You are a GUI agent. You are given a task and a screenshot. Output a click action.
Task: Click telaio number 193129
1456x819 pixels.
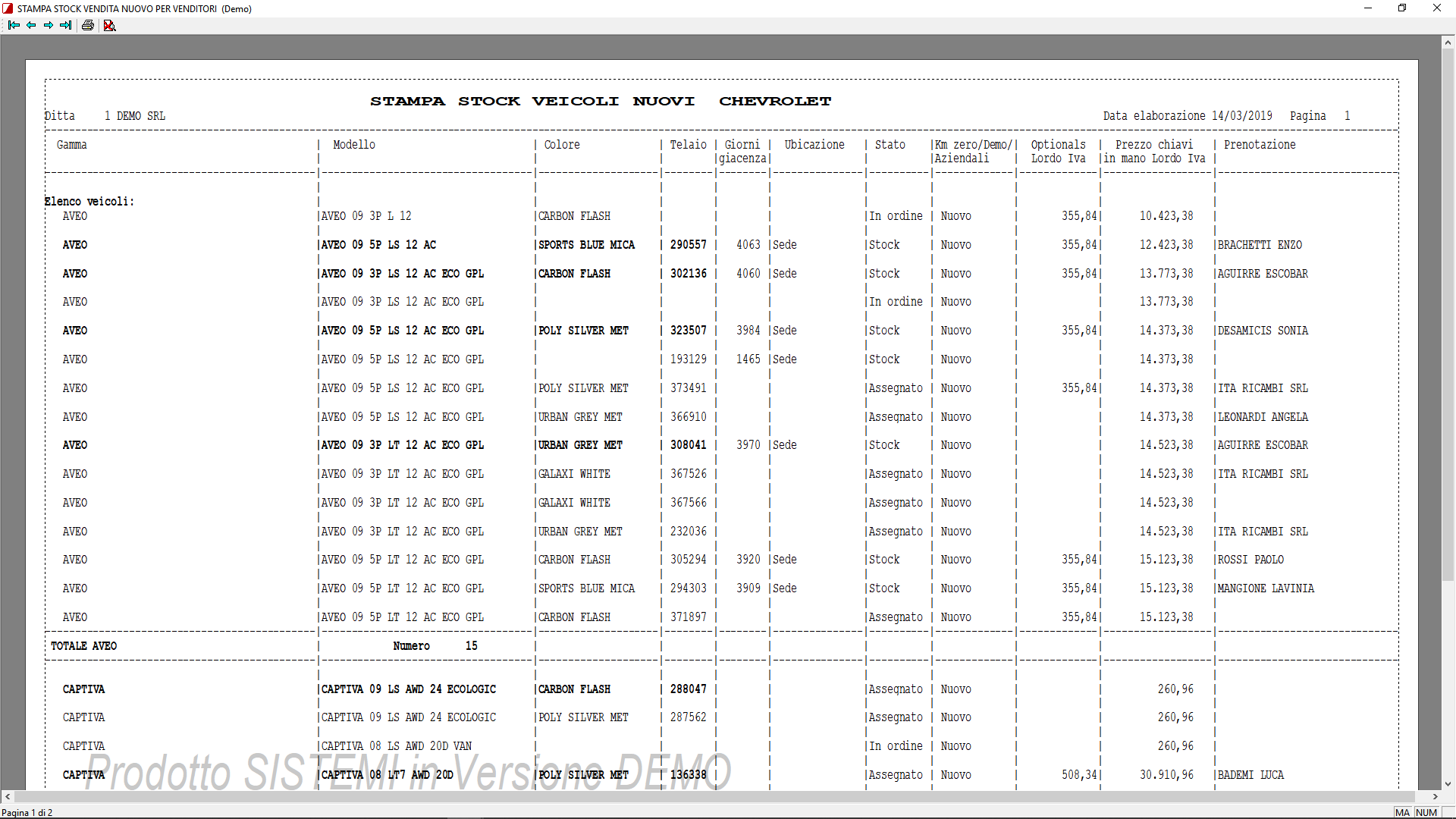688,359
